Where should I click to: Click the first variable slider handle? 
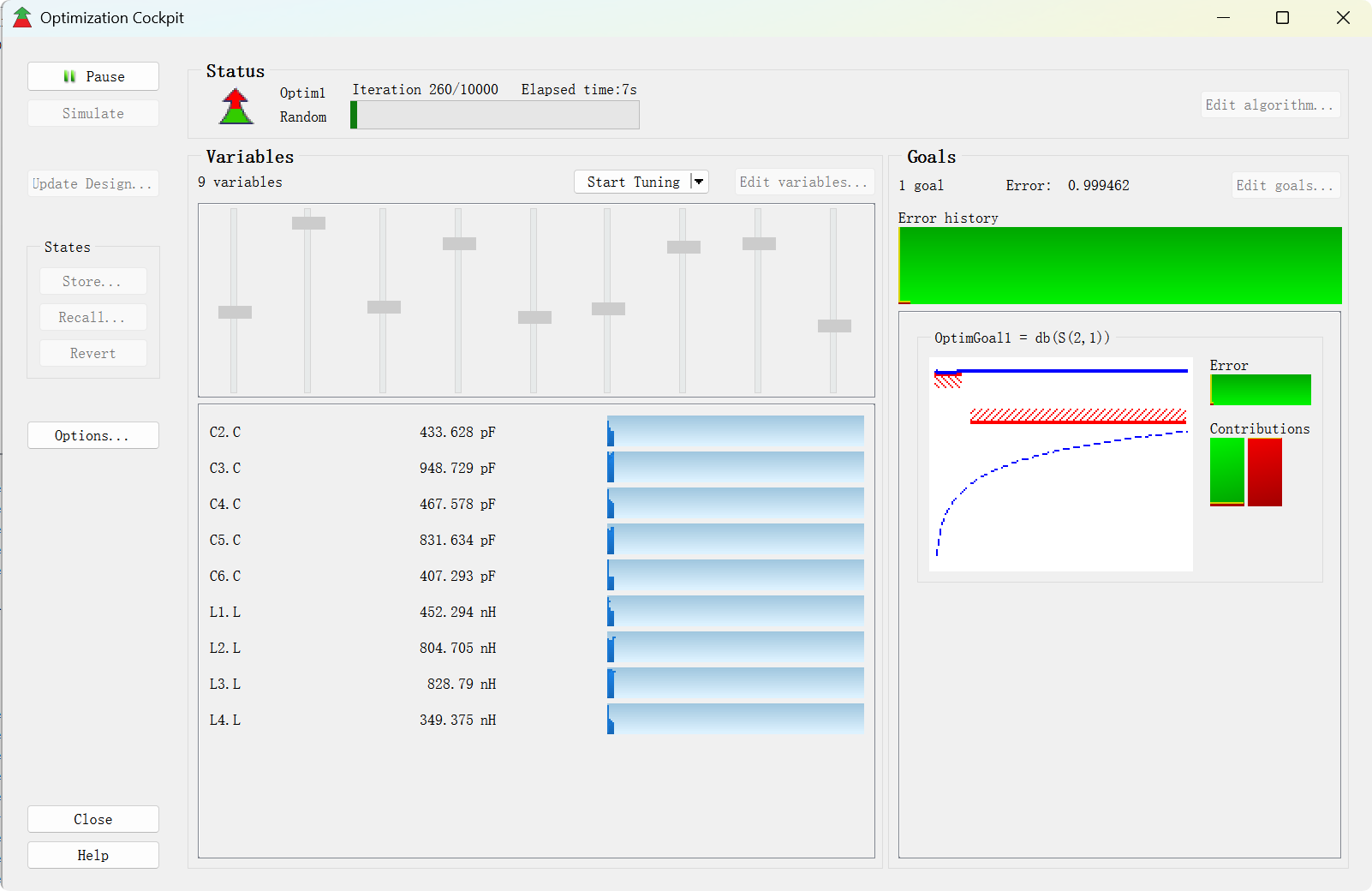(x=235, y=312)
